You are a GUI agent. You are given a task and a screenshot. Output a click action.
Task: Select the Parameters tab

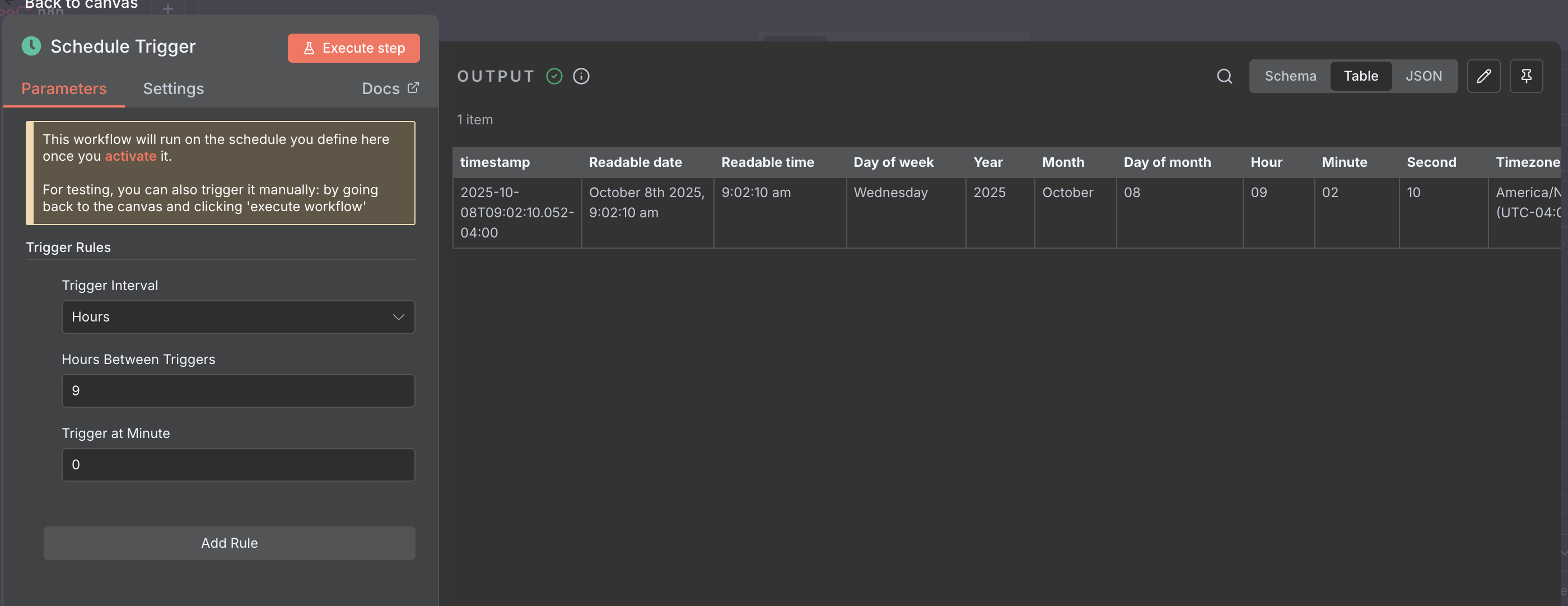tap(64, 89)
